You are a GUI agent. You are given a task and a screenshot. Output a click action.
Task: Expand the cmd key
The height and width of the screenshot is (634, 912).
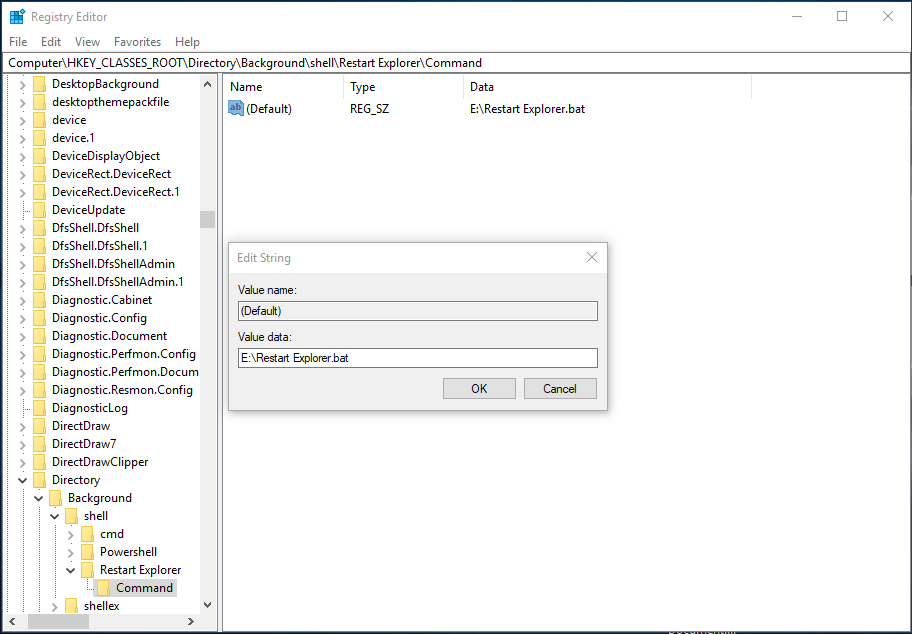pyautogui.click(x=71, y=535)
